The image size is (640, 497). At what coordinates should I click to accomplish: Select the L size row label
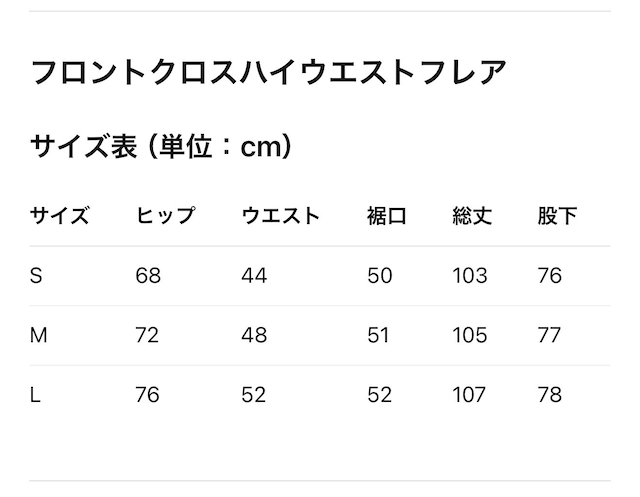[x=36, y=395]
